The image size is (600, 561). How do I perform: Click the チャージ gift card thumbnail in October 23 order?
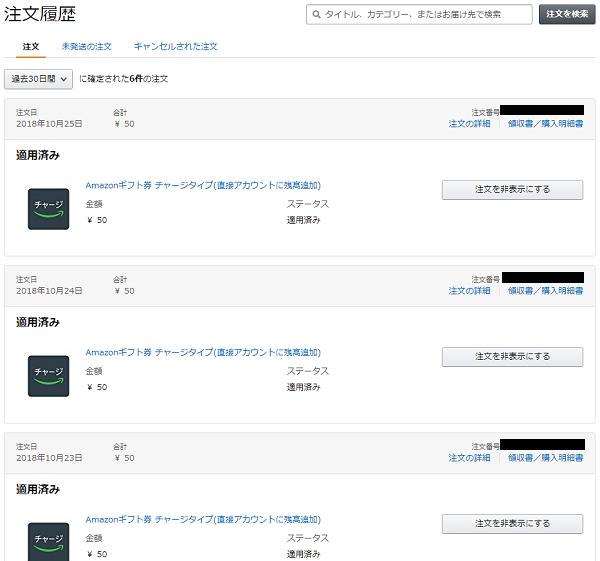click(49, 542)
